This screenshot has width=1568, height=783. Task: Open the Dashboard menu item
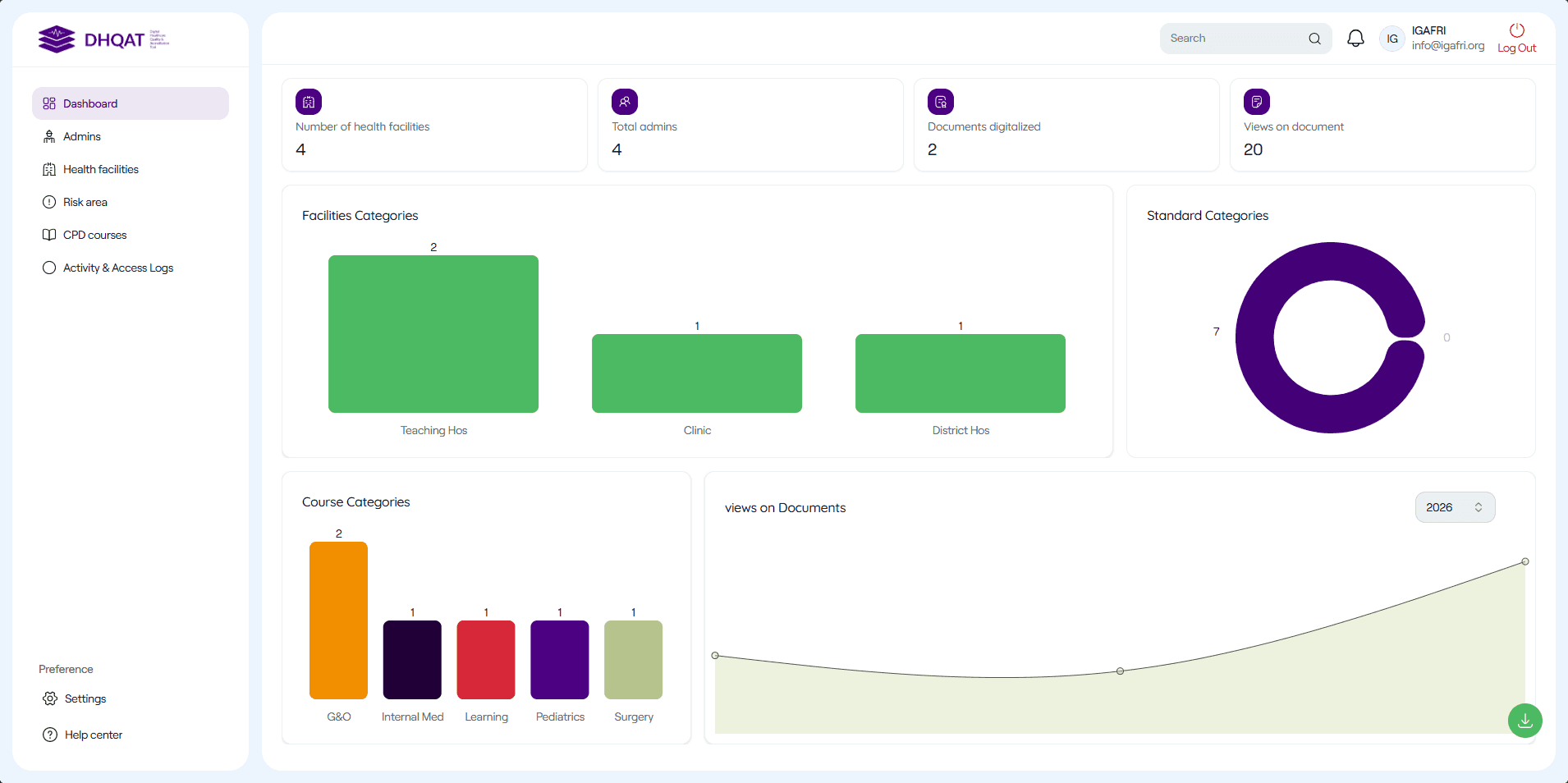131,103
